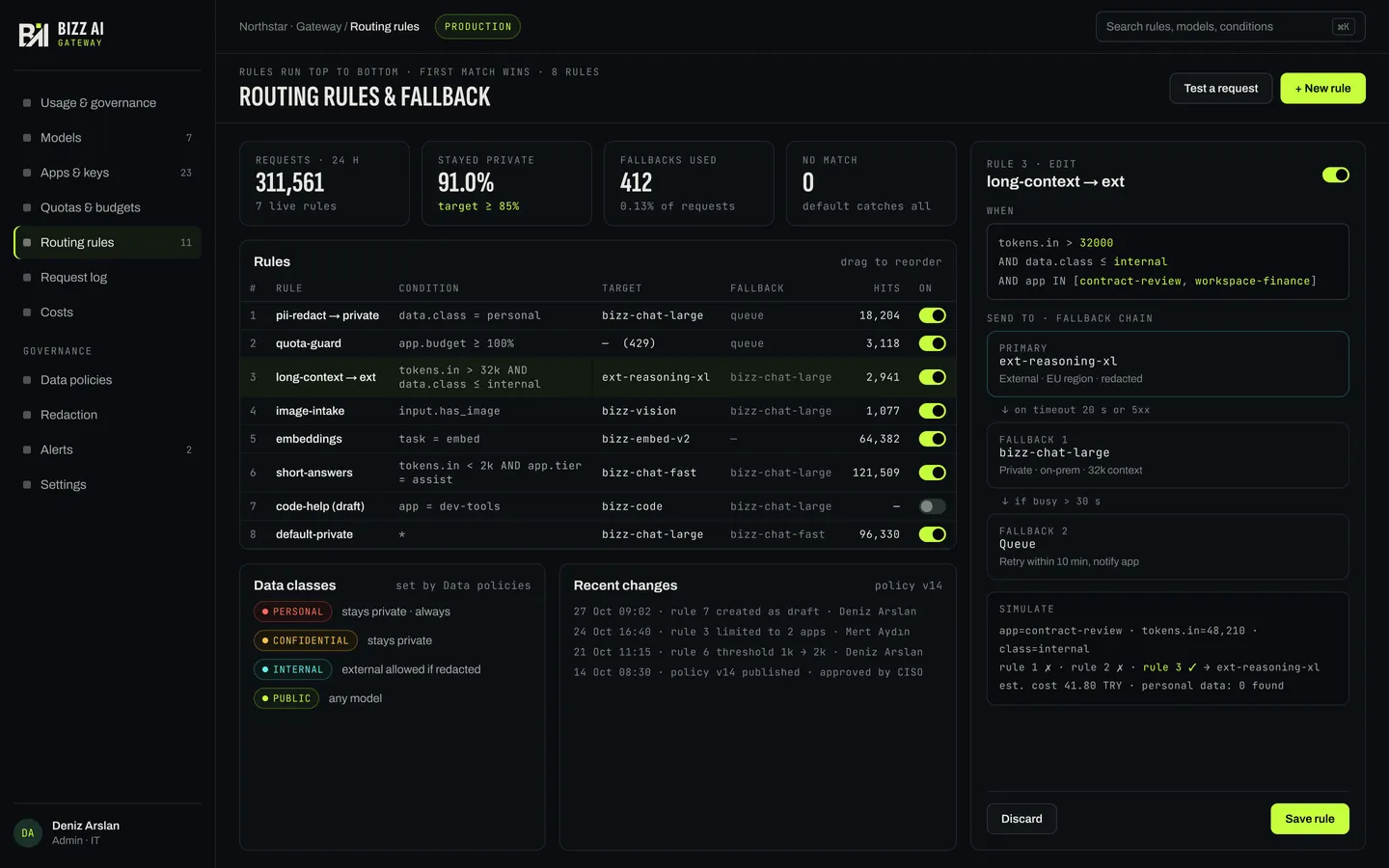This screenshot has height=868, width=1389.
Task: Click the CONDITION column header
Action: [428, 288]
